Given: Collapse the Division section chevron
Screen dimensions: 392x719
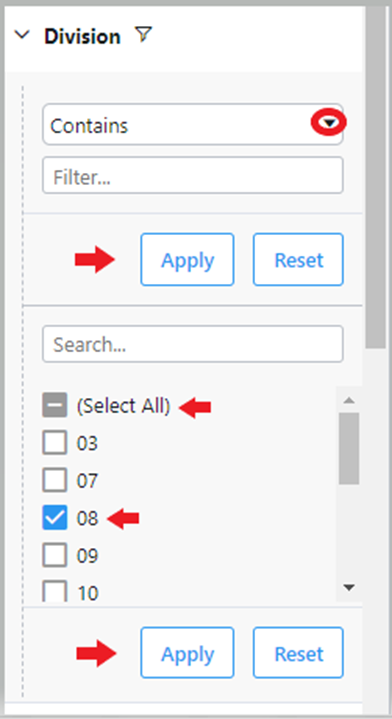Looking at the screenshot, I should click(x=22, y=35).
